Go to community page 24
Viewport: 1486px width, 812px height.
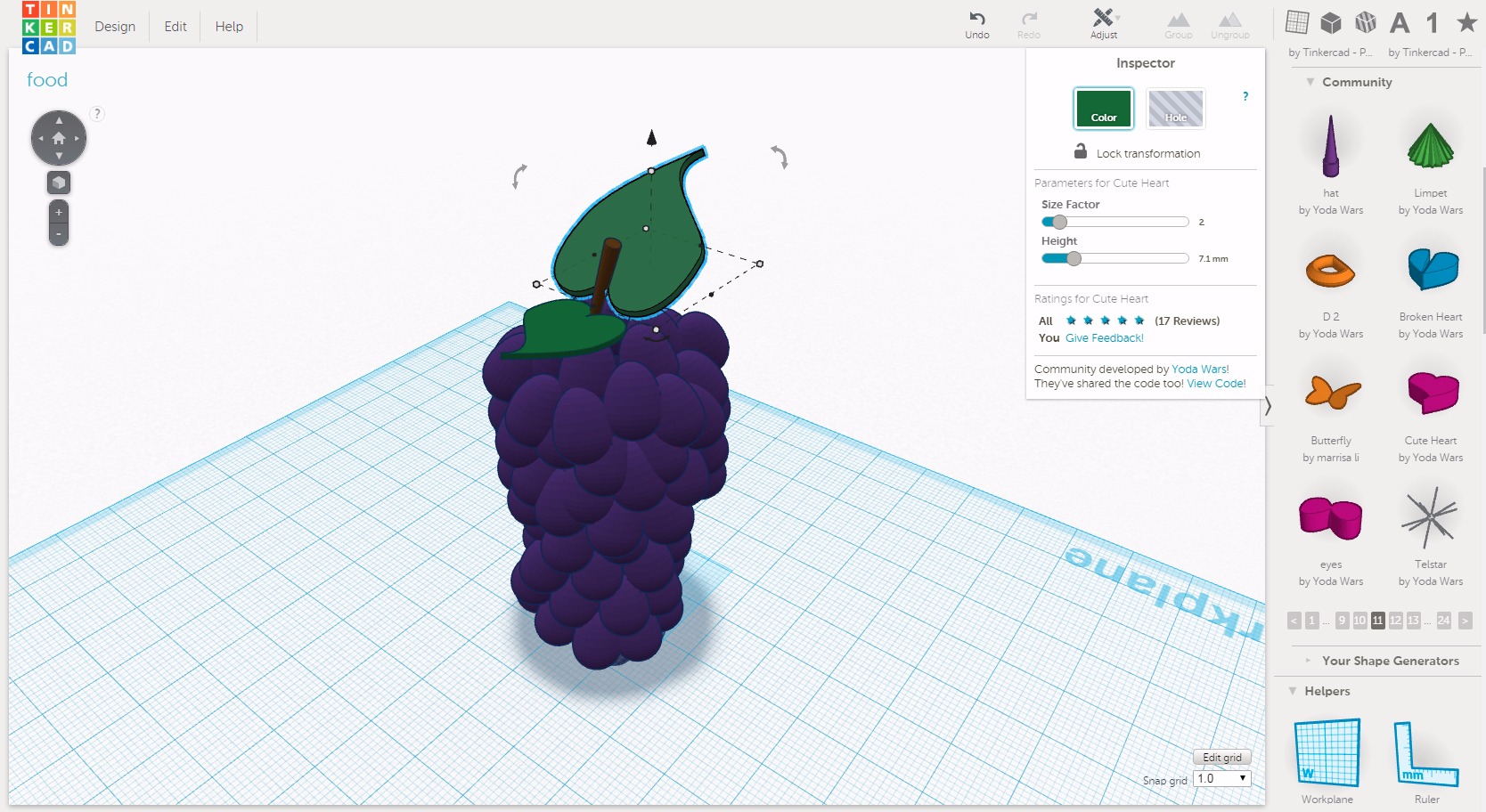1443,621
